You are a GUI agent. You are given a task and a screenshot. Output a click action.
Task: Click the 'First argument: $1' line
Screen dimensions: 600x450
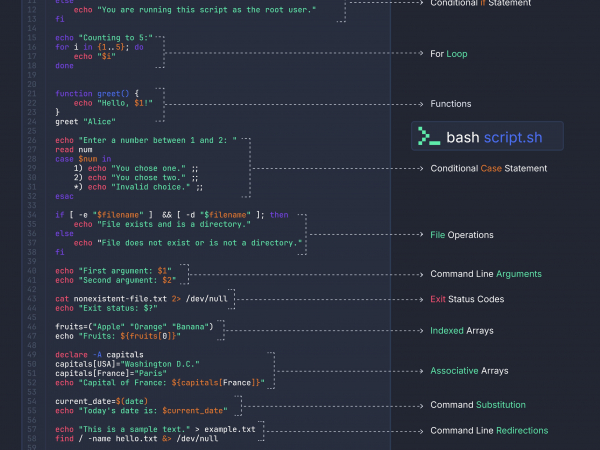pos(113,271)
